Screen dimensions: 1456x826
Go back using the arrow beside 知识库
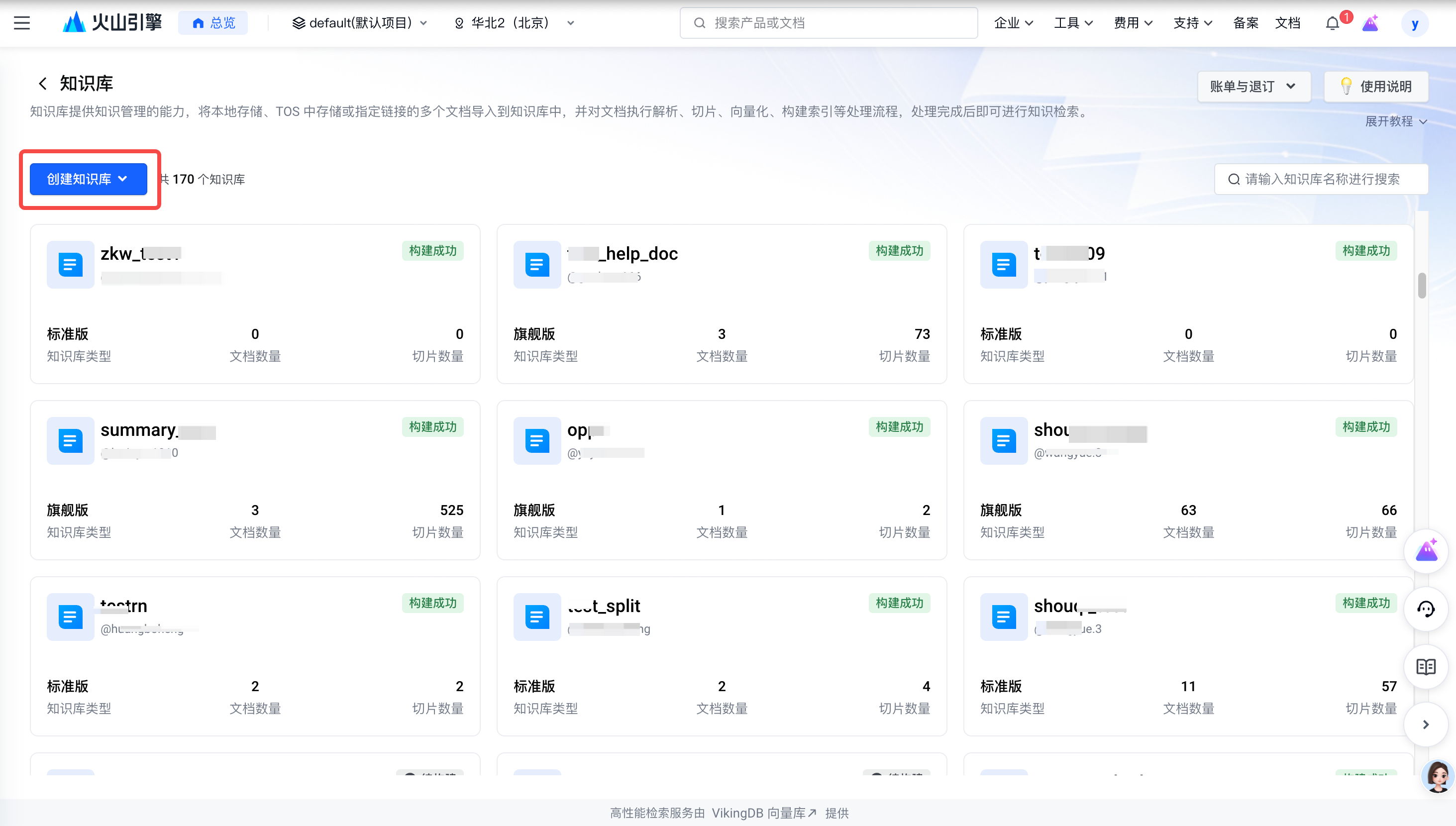pyautogui.click(x=42, y=84)
